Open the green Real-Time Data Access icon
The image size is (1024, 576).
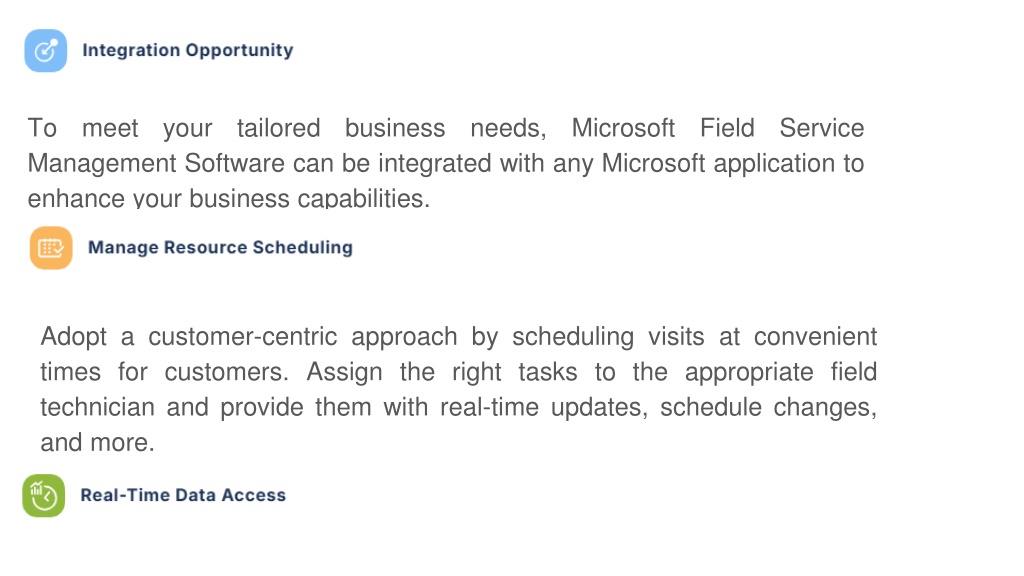click(x=44, y=496)
